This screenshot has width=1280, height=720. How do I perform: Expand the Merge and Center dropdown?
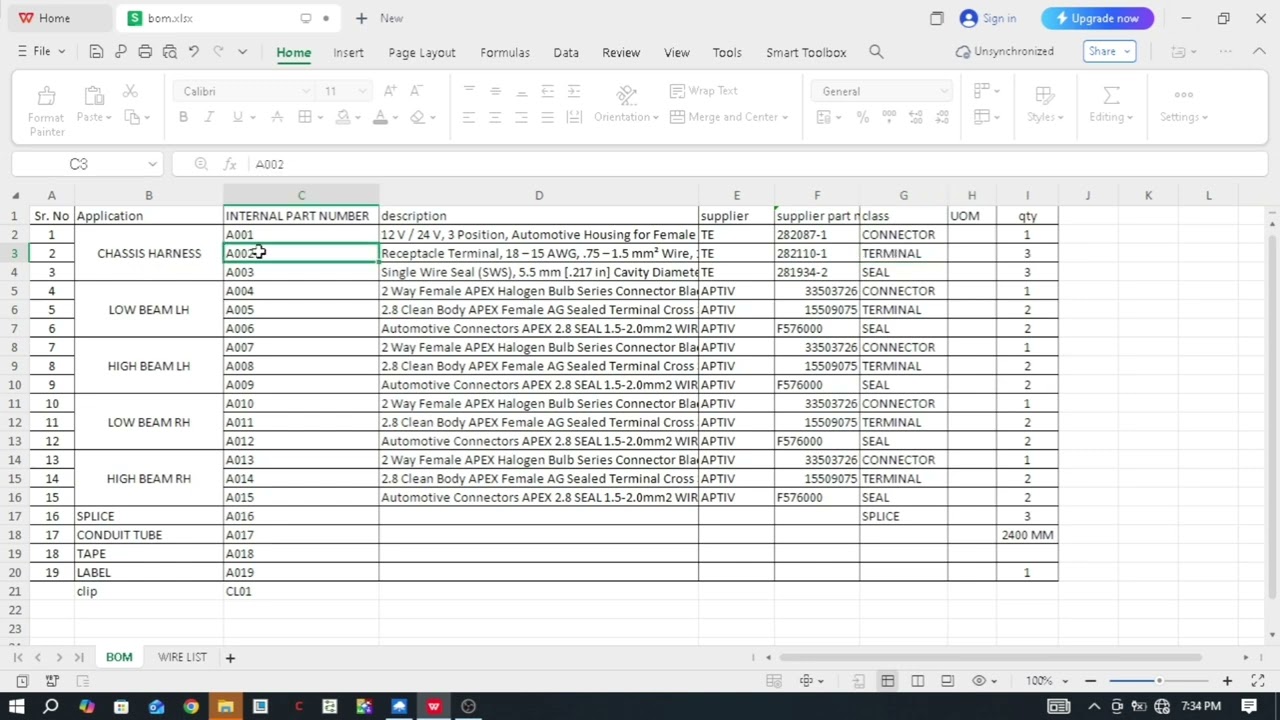[785, 117]
